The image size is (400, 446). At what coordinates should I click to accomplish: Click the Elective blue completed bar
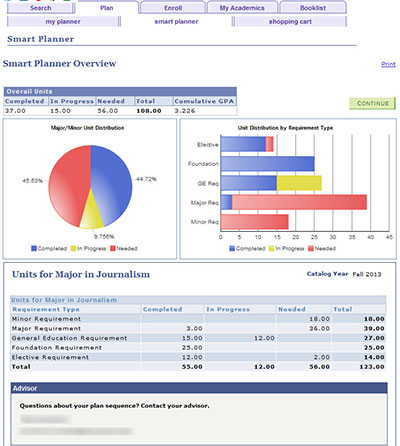tap(243, 144)
